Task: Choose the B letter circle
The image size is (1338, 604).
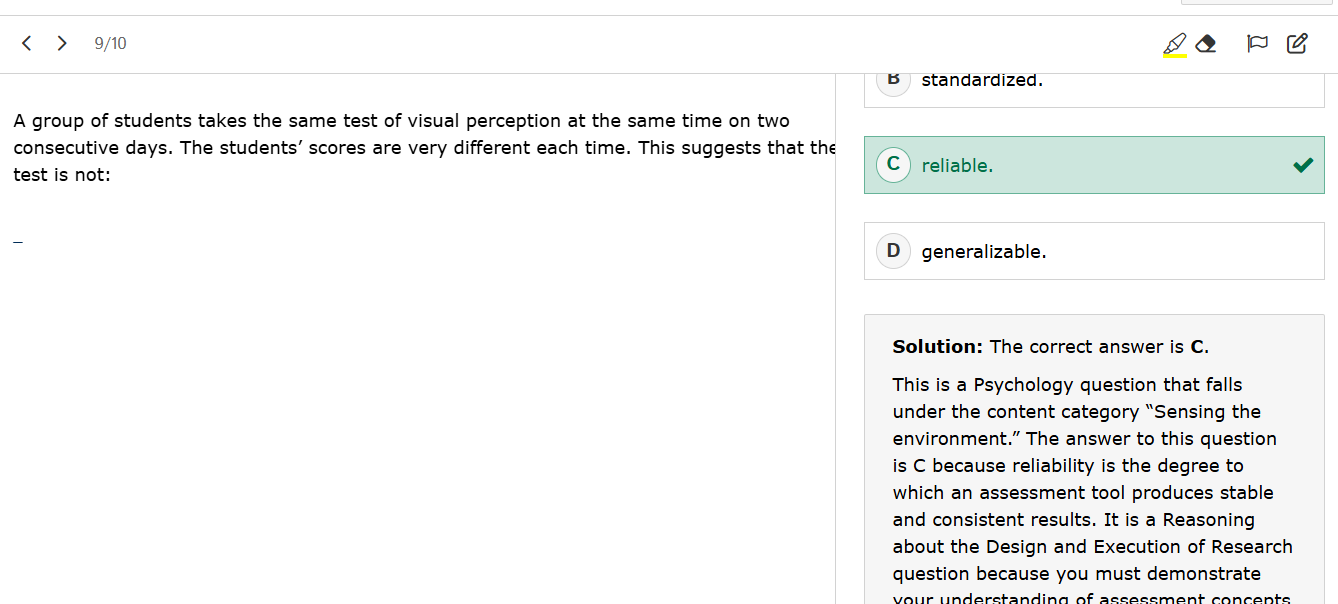Action: click(x=893, y=80)
